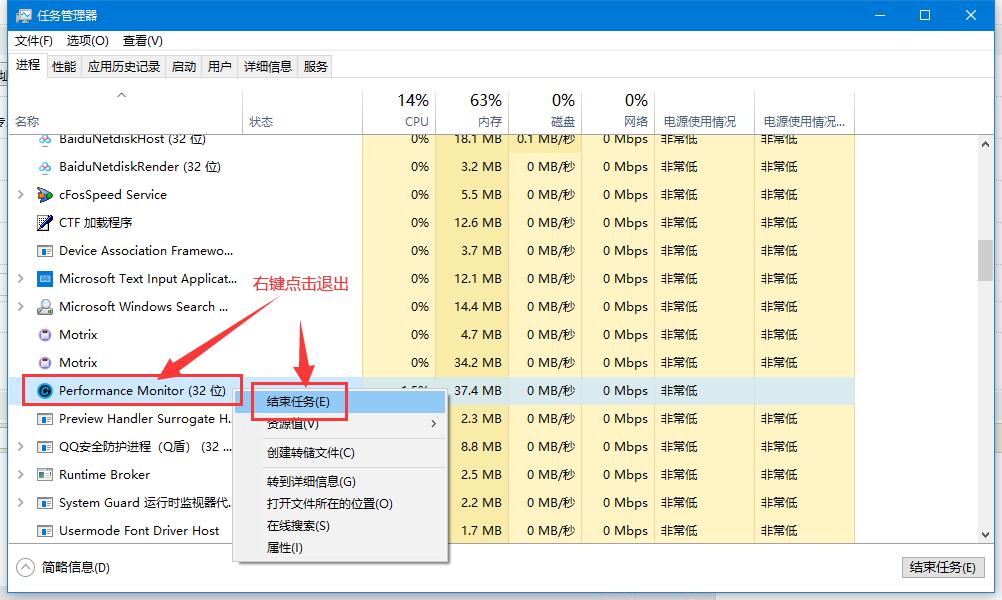1002x600 pixels.
Task: Switch to the 启动 tab
Action: (x=184, y=66)
